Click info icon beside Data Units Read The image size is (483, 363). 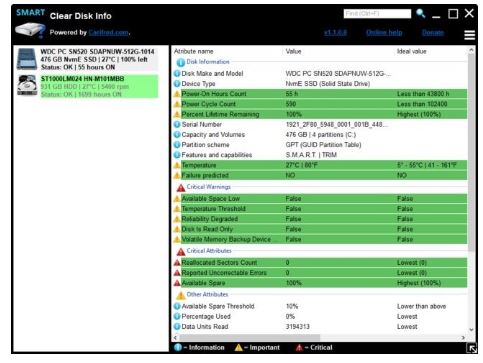(177, 327)
